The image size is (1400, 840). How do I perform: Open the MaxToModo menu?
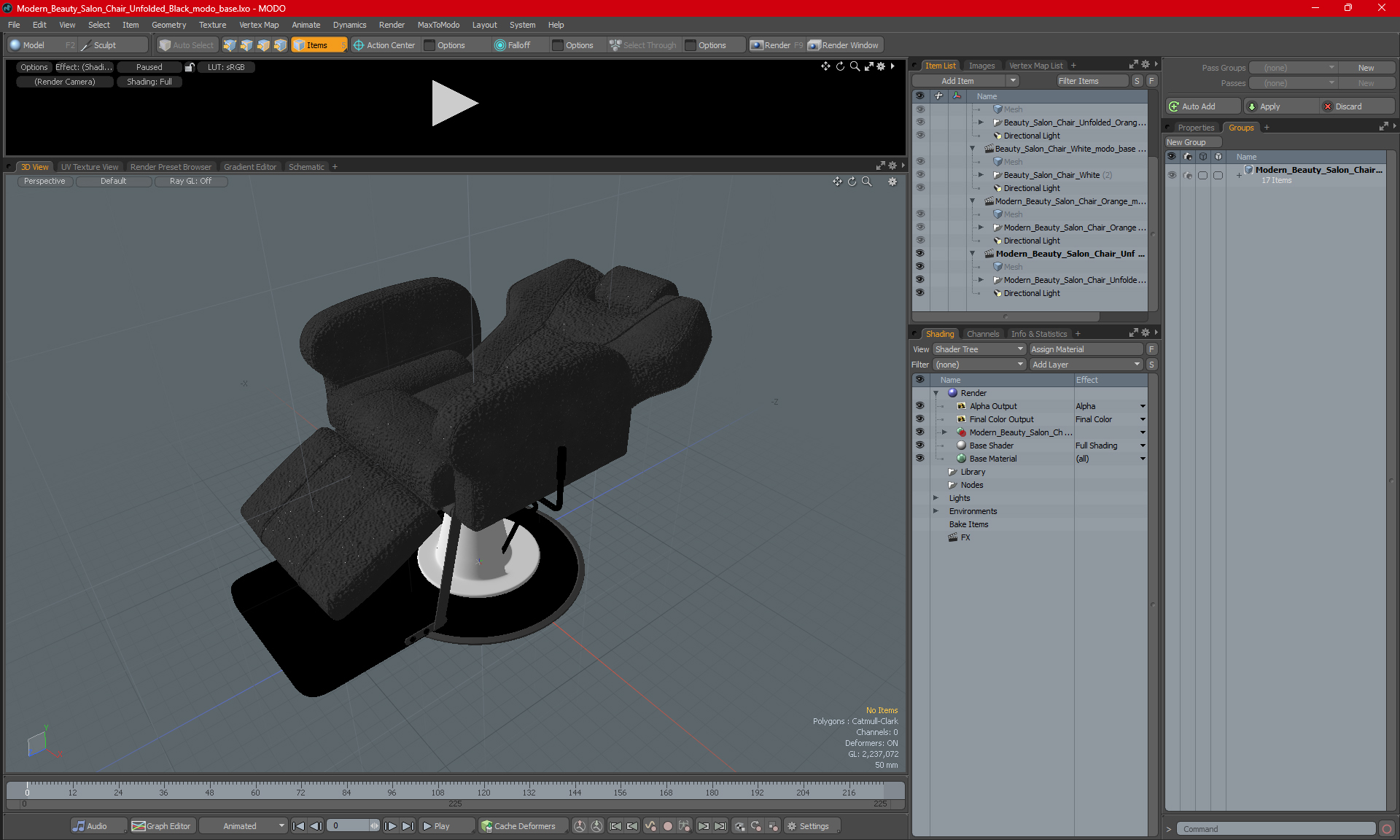438,25
